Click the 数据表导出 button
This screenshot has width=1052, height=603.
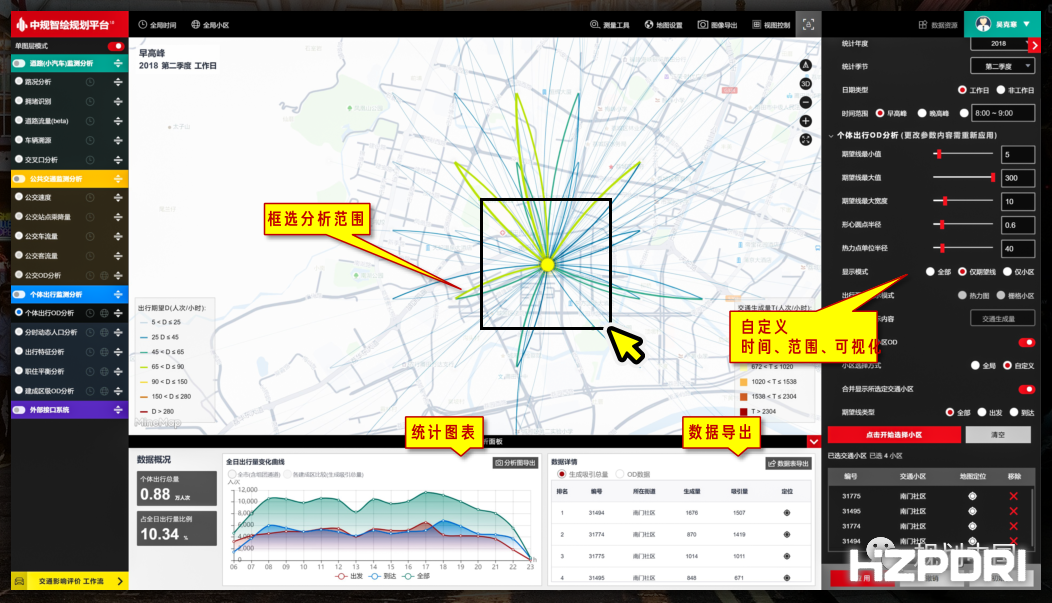coord(789,464)
